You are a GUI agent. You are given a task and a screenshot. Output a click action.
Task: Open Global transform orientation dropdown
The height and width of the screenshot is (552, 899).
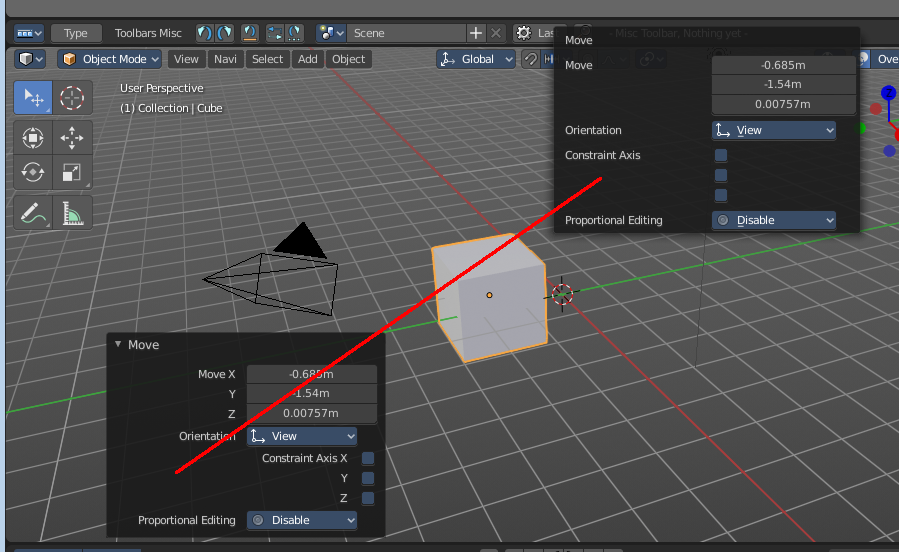click(x=476, y=59)
